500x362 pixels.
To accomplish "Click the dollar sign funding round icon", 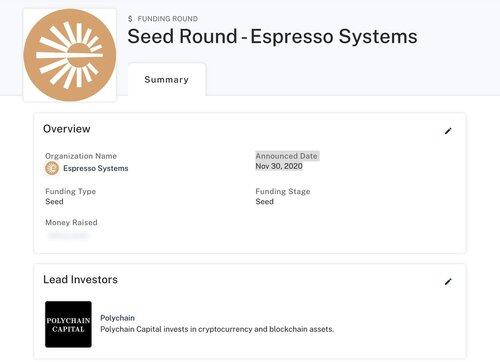I will coord(130,19).
